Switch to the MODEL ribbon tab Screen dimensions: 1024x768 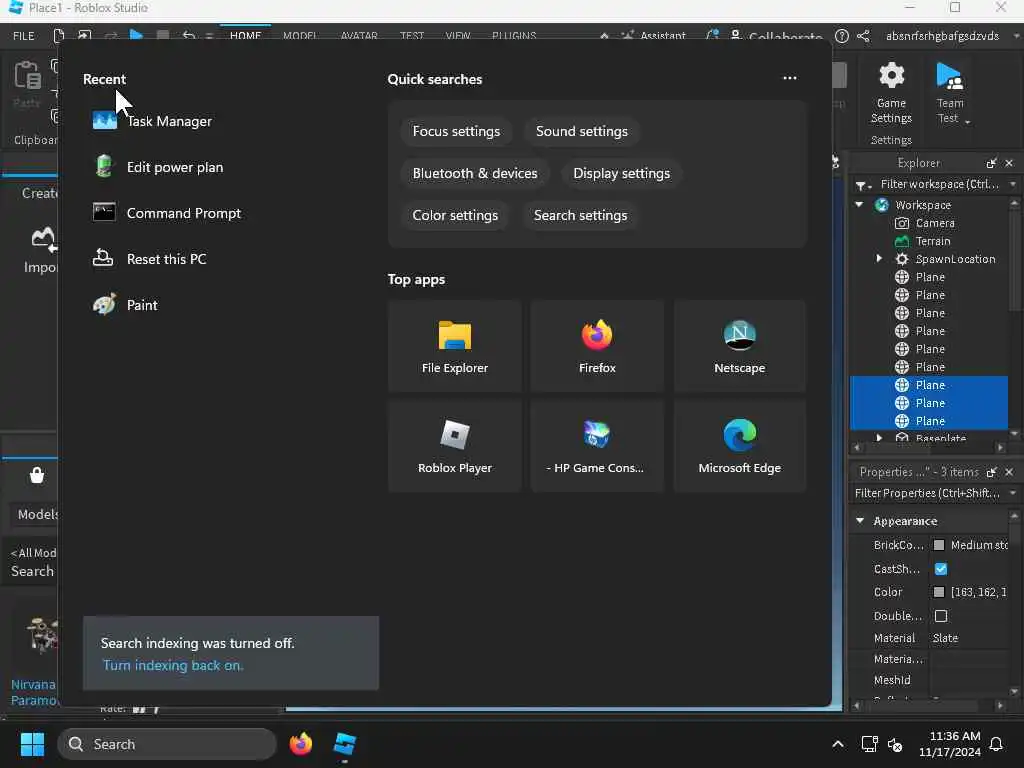click(x=300, y=36)
